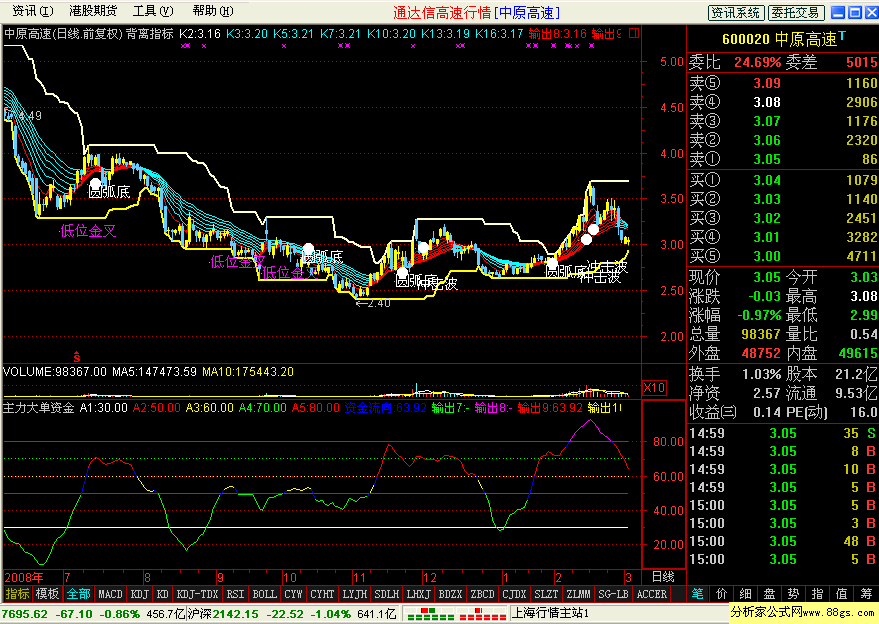Switch to the CYW indicator

point(293,594)
